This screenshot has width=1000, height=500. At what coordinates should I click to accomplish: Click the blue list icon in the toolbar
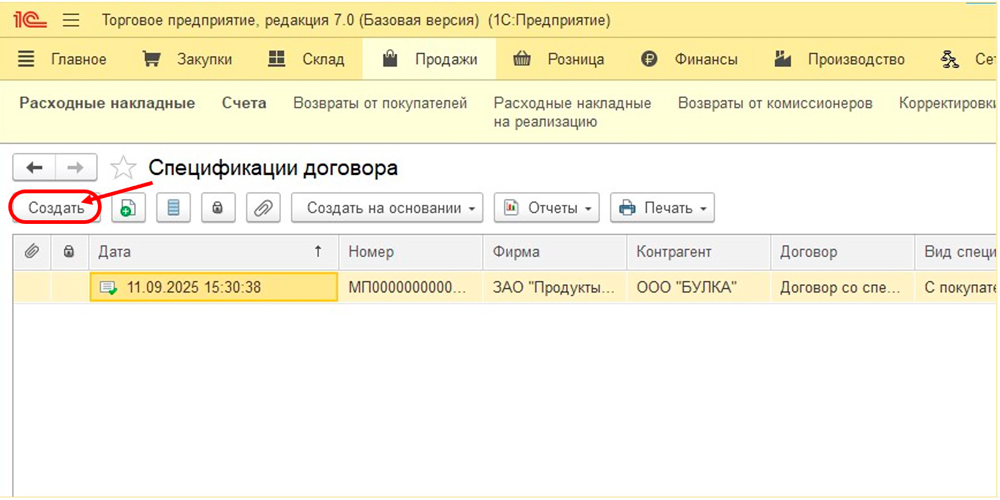pyautogui.click(x=173, y=208)
